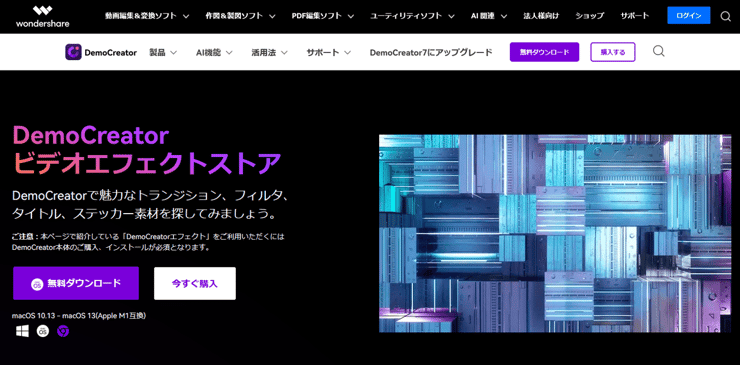
Task: Select the Windows platform icon
Action: [22, 331]
